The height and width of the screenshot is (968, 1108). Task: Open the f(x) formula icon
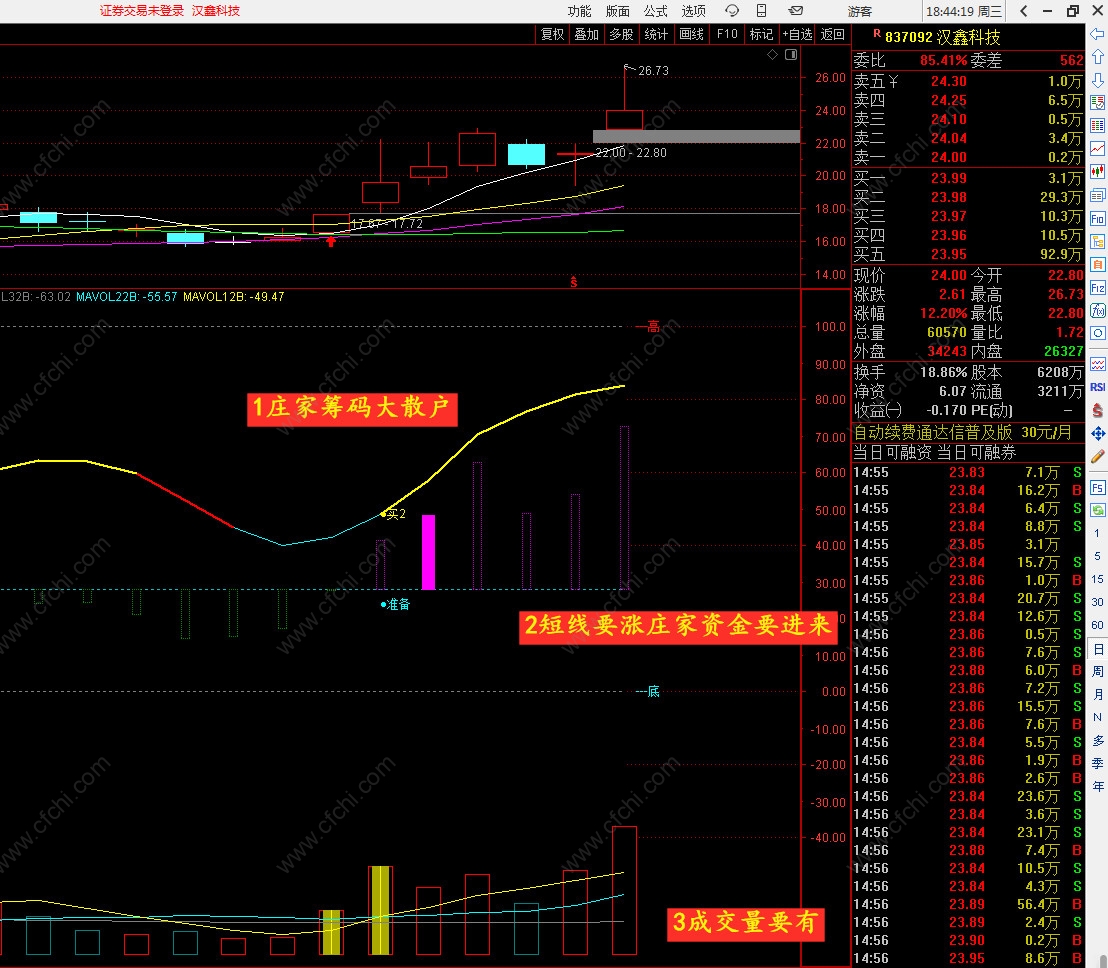[1097, 311]
